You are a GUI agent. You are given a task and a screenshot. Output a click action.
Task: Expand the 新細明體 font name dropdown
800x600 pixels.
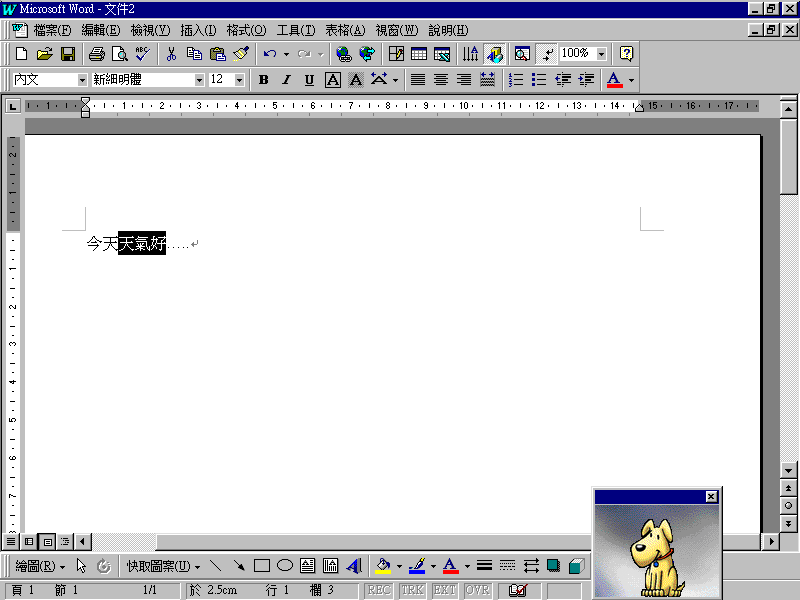click(x=200, y=80)
